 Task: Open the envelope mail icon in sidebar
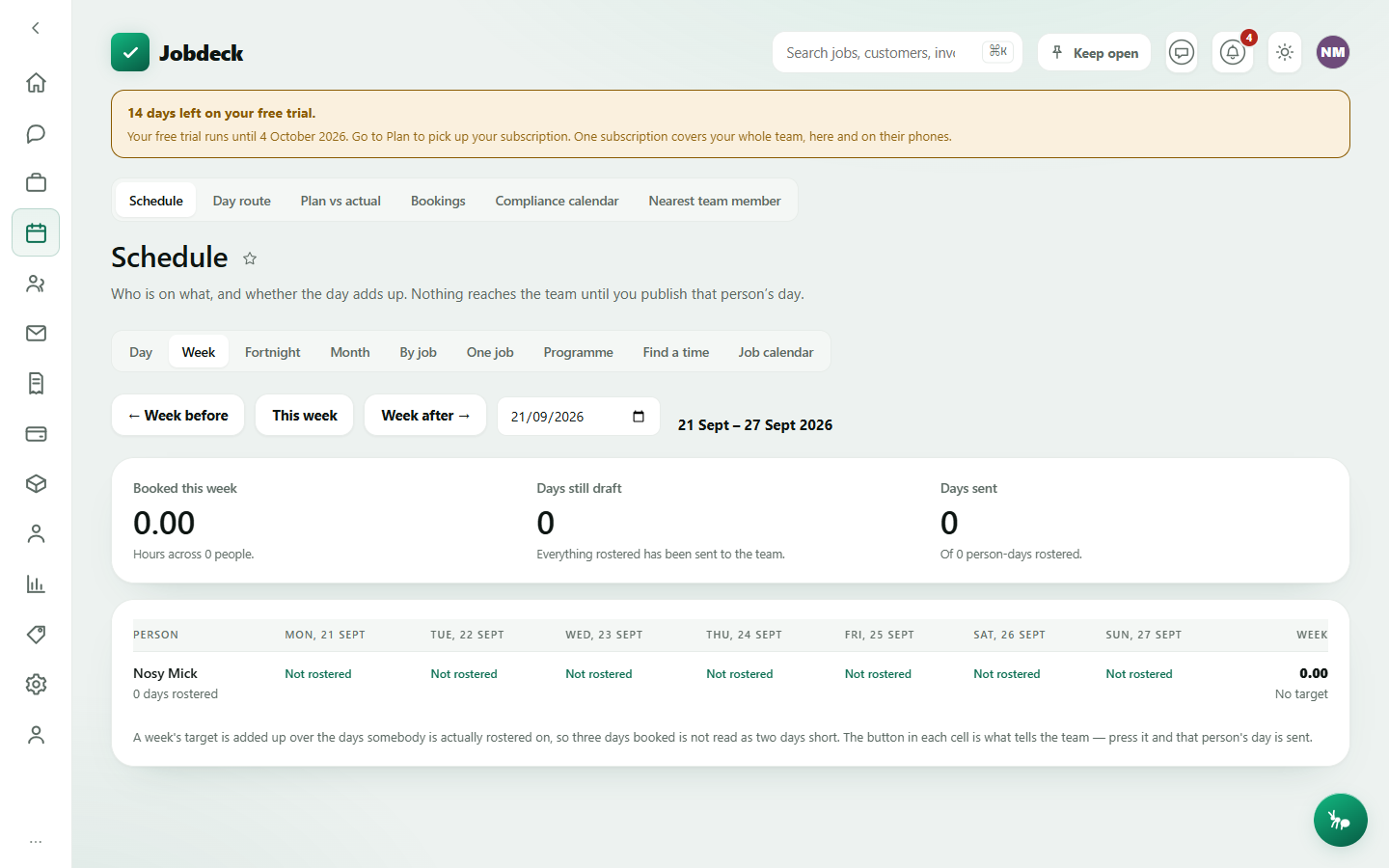pyautogui.click(x=36, y=334)
